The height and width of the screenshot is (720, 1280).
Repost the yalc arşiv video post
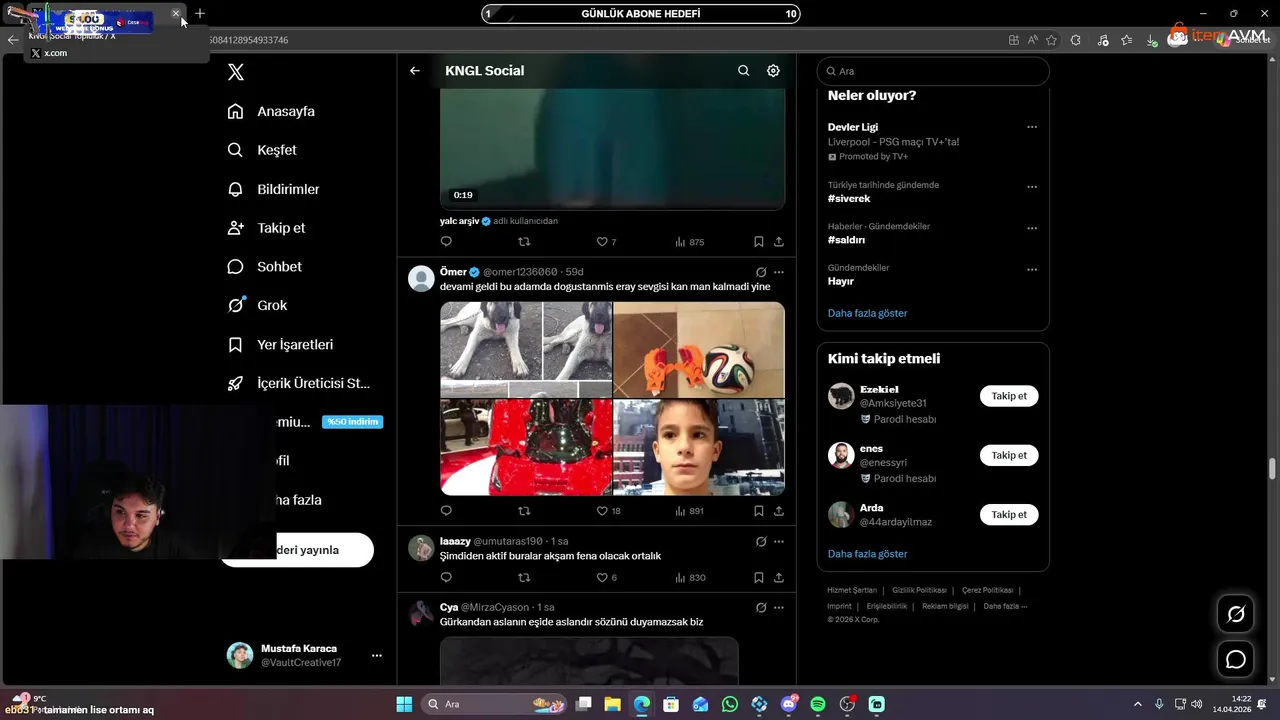point(524,242)
